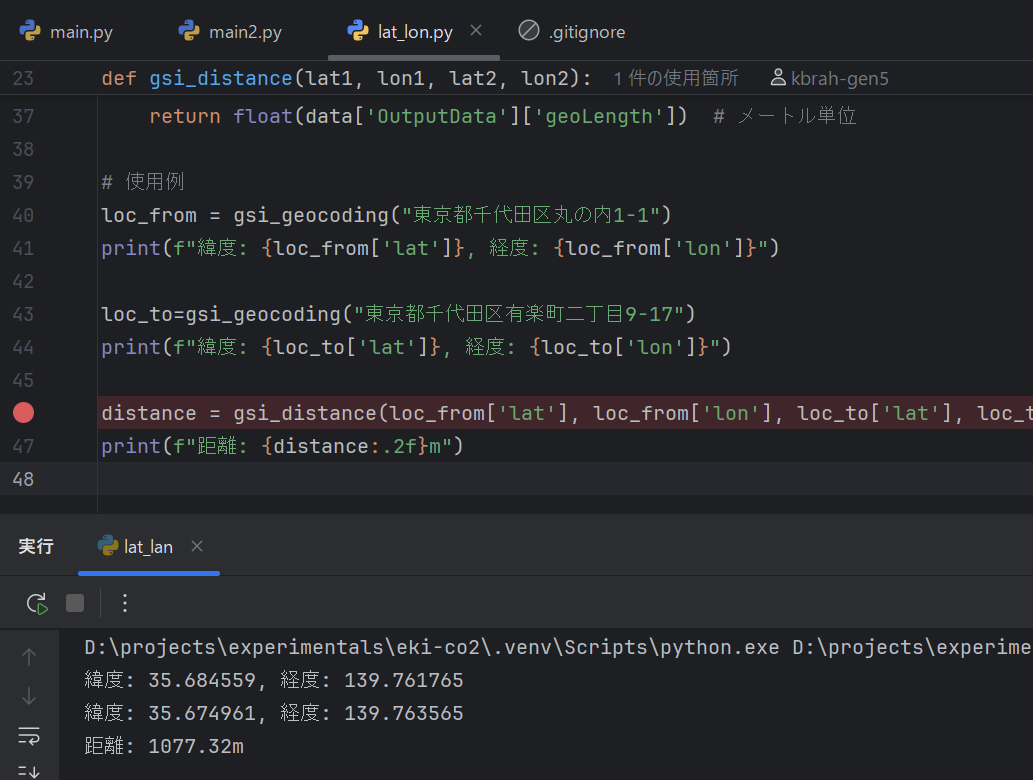Click the gsi_distance function name in sticky header
Image resolution: width=1033 pixels, height=780 pixels.
[221, 78]
